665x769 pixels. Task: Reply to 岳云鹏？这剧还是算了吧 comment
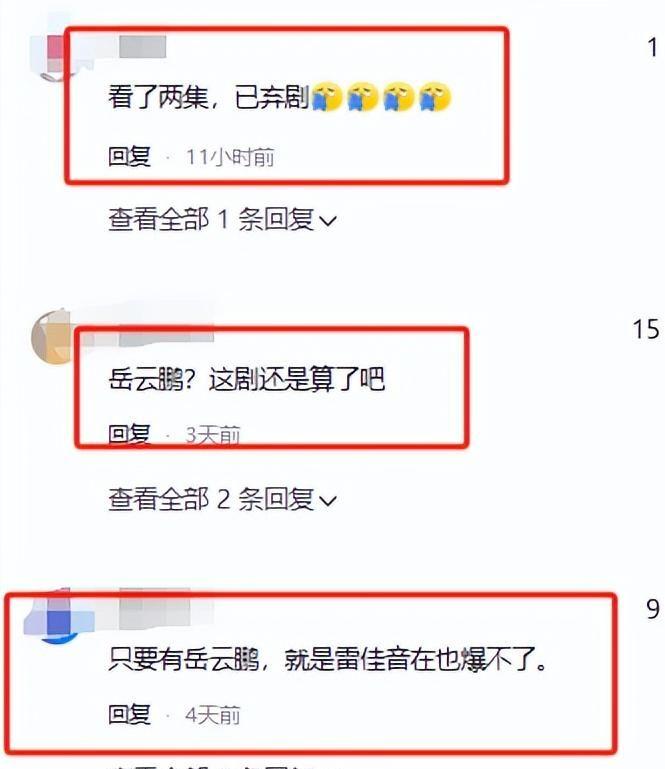129,434
